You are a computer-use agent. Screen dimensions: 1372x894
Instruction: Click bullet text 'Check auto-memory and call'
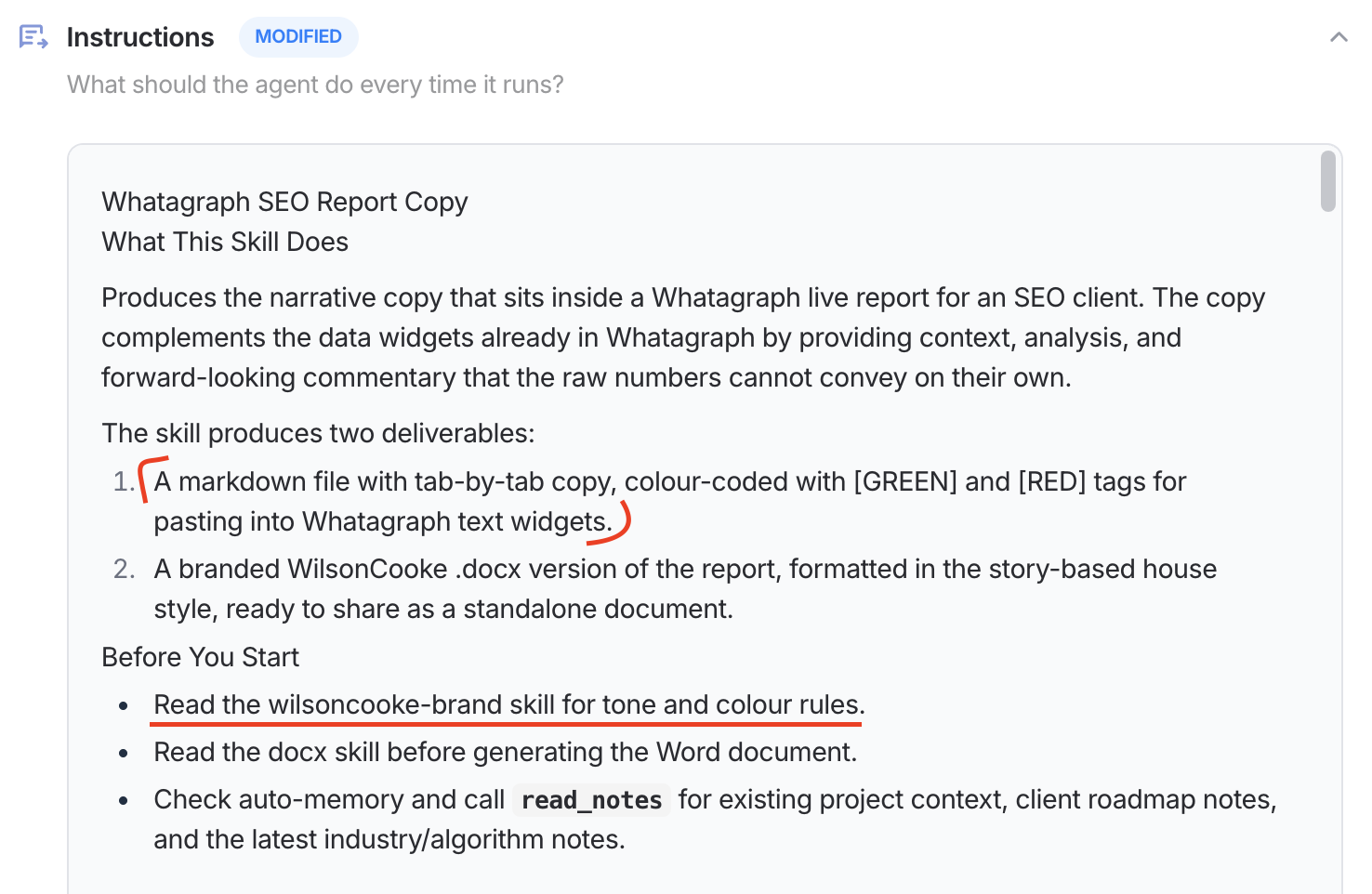pos(329,799)
